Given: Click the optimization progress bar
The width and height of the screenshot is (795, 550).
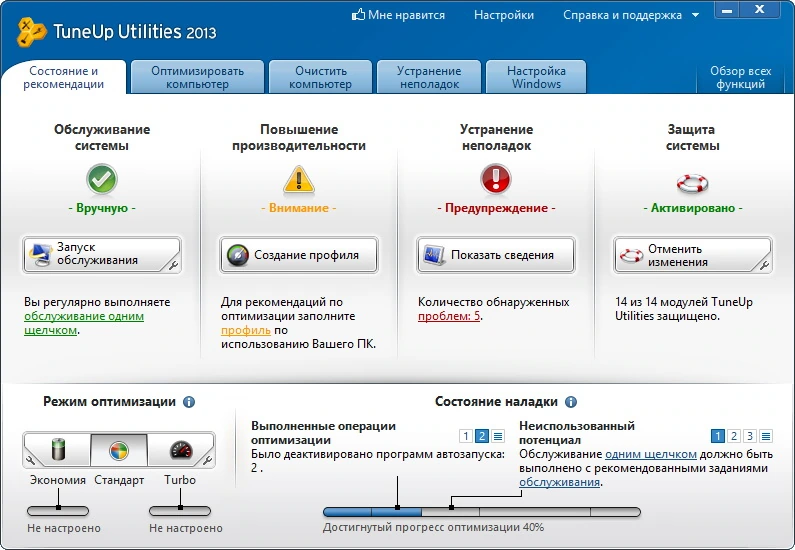Looking at the screenshot, I should tap(482, 512).
